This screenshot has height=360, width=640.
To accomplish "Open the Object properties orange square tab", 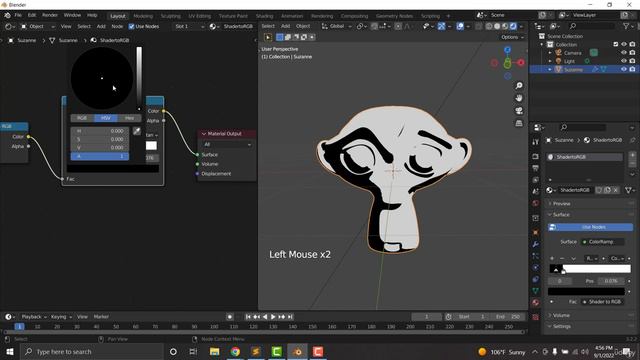I will [536, 233].
